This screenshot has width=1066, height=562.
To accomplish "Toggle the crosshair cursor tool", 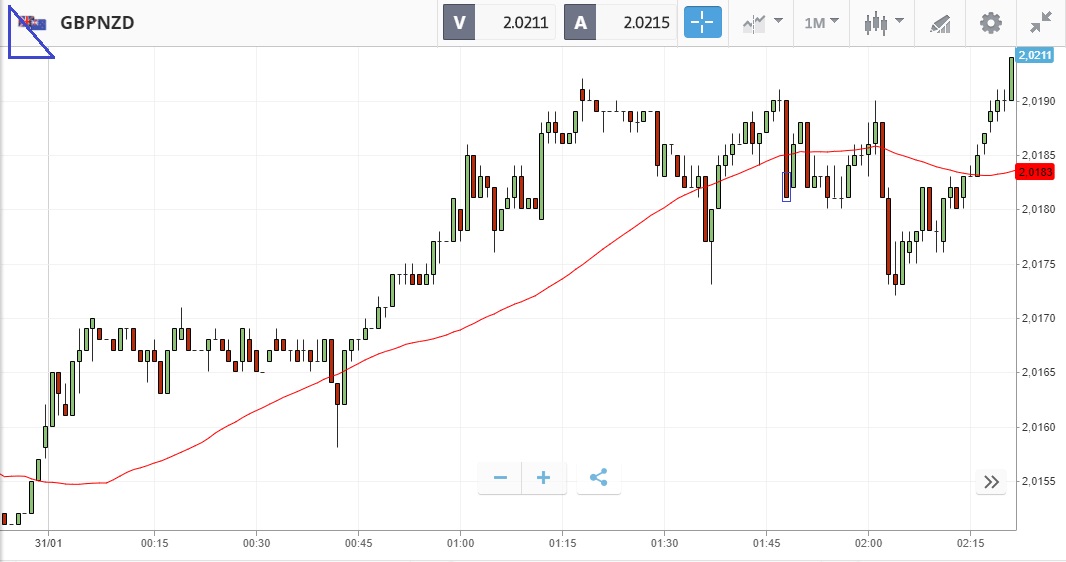I will tap(702, 22).
